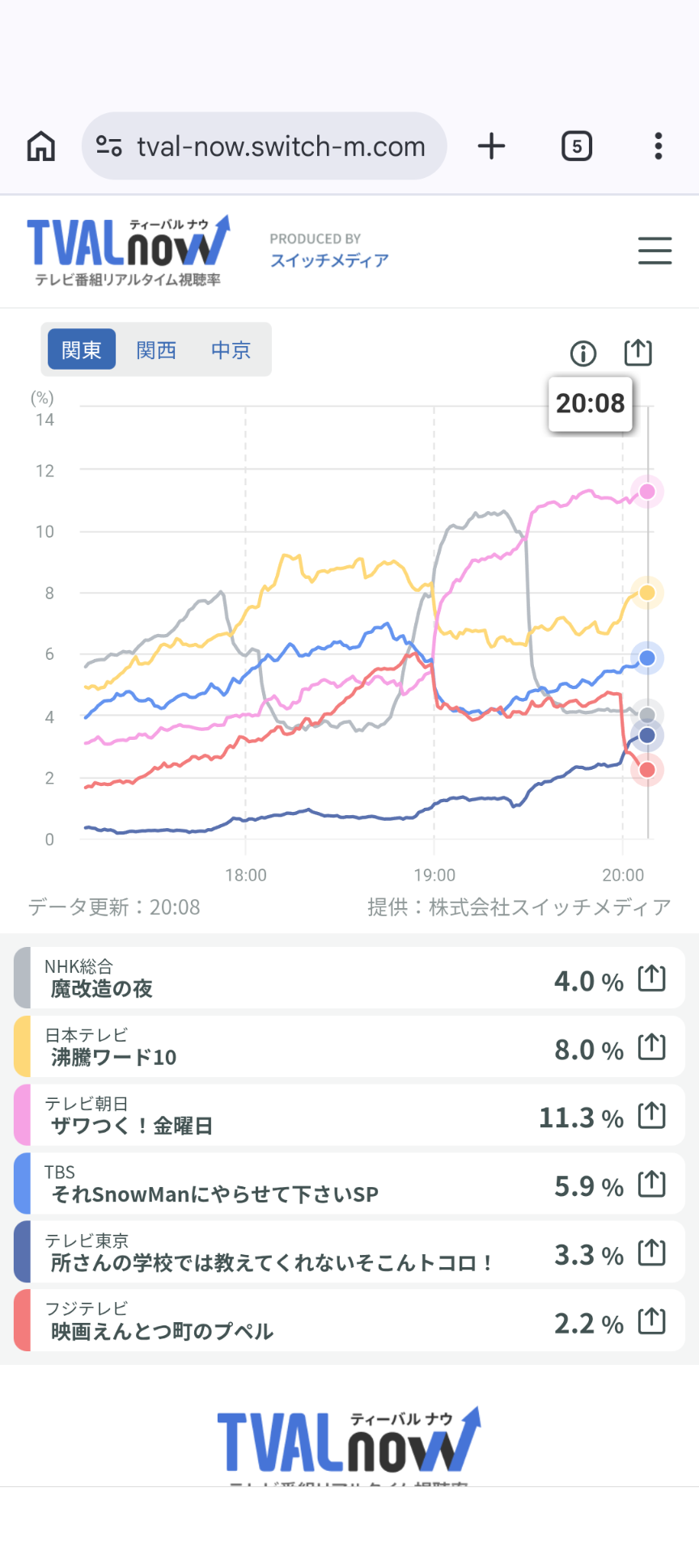
Task: Open the TBS それSnowMan program row
Action: point(214,1185)
